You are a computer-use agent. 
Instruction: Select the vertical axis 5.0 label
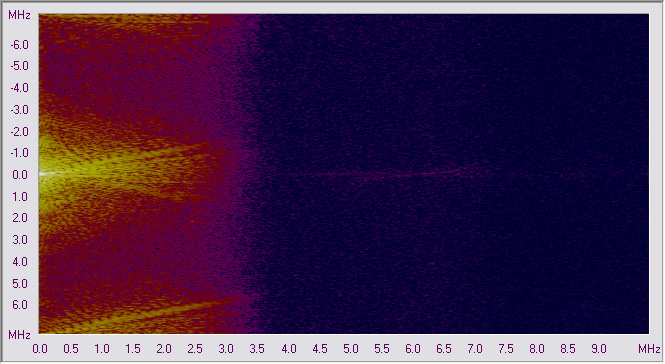(20, 283)
